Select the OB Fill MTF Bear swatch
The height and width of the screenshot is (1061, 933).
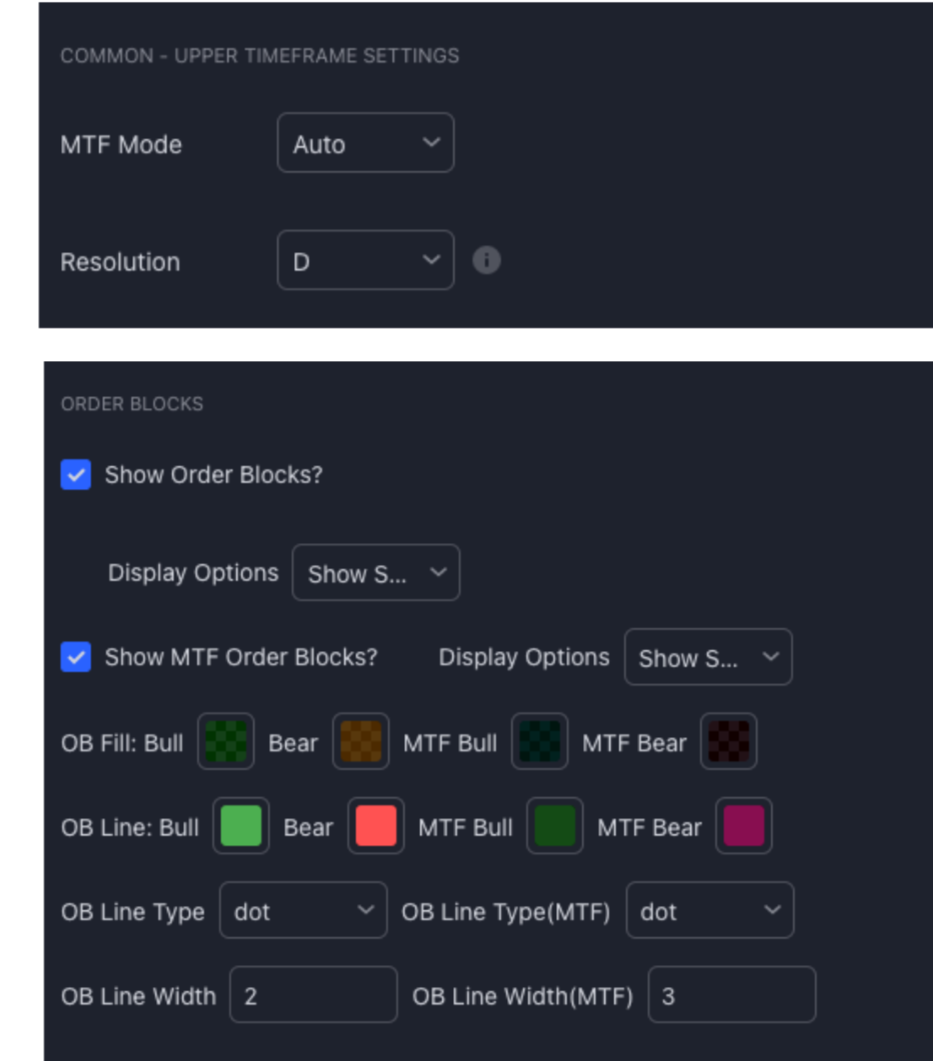(728, 742)
